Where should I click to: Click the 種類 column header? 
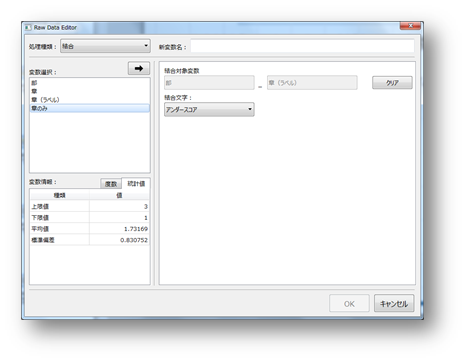pos(60,195)
